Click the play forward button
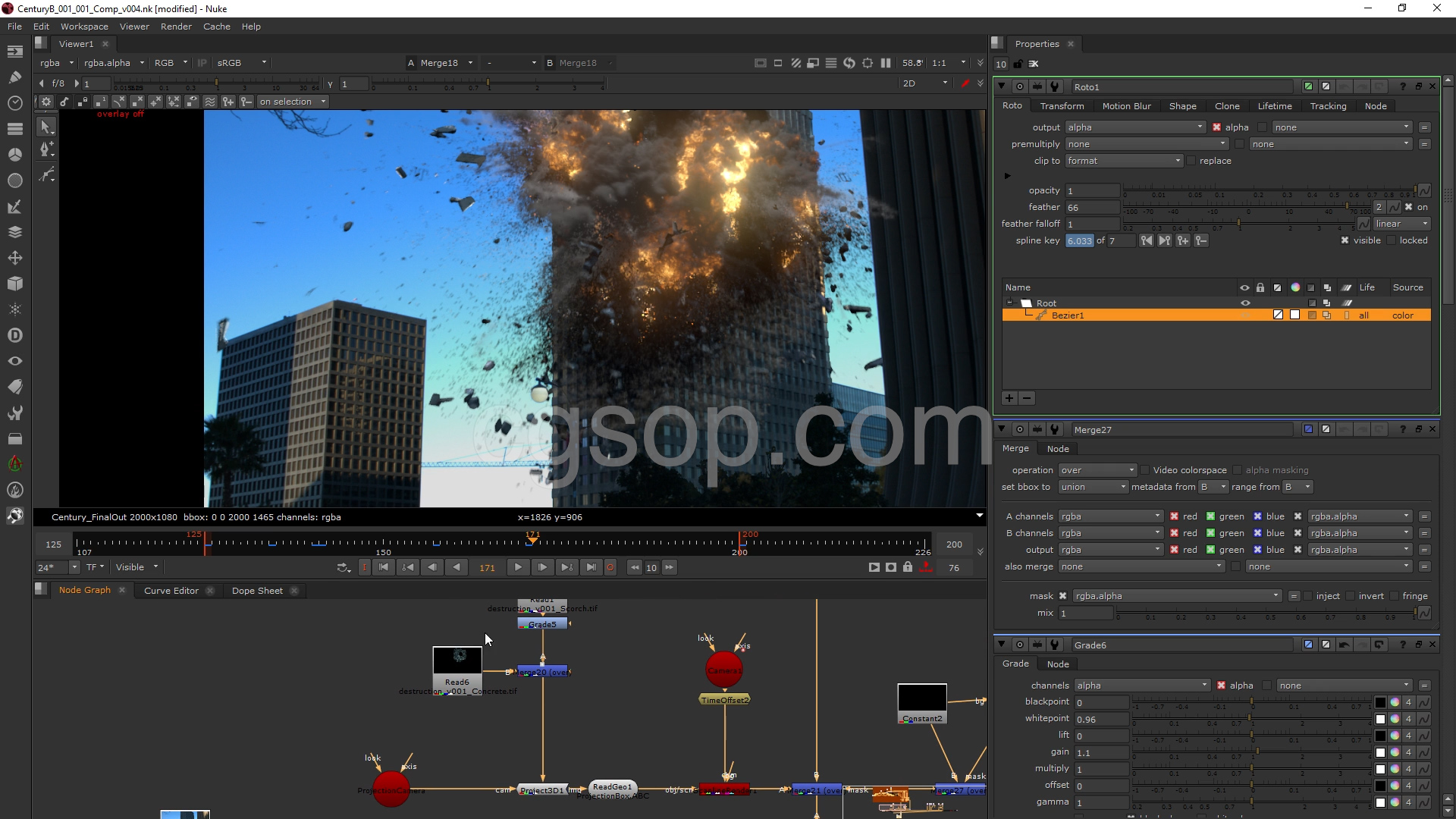Viewport: 1456px width, 819px height. click(x=518, y=567)
